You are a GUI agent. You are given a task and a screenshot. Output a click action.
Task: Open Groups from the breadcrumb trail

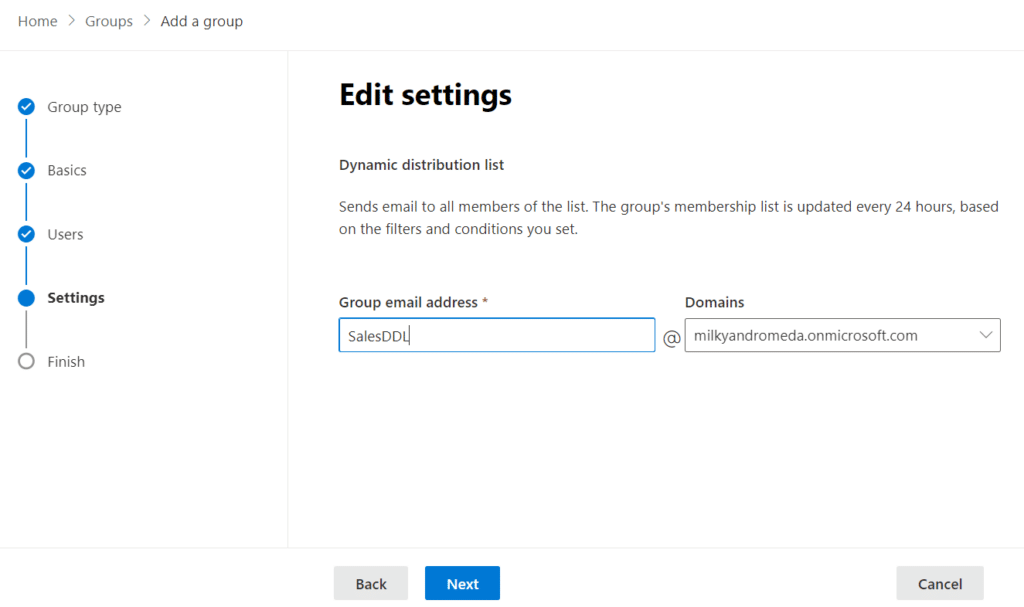109,21
